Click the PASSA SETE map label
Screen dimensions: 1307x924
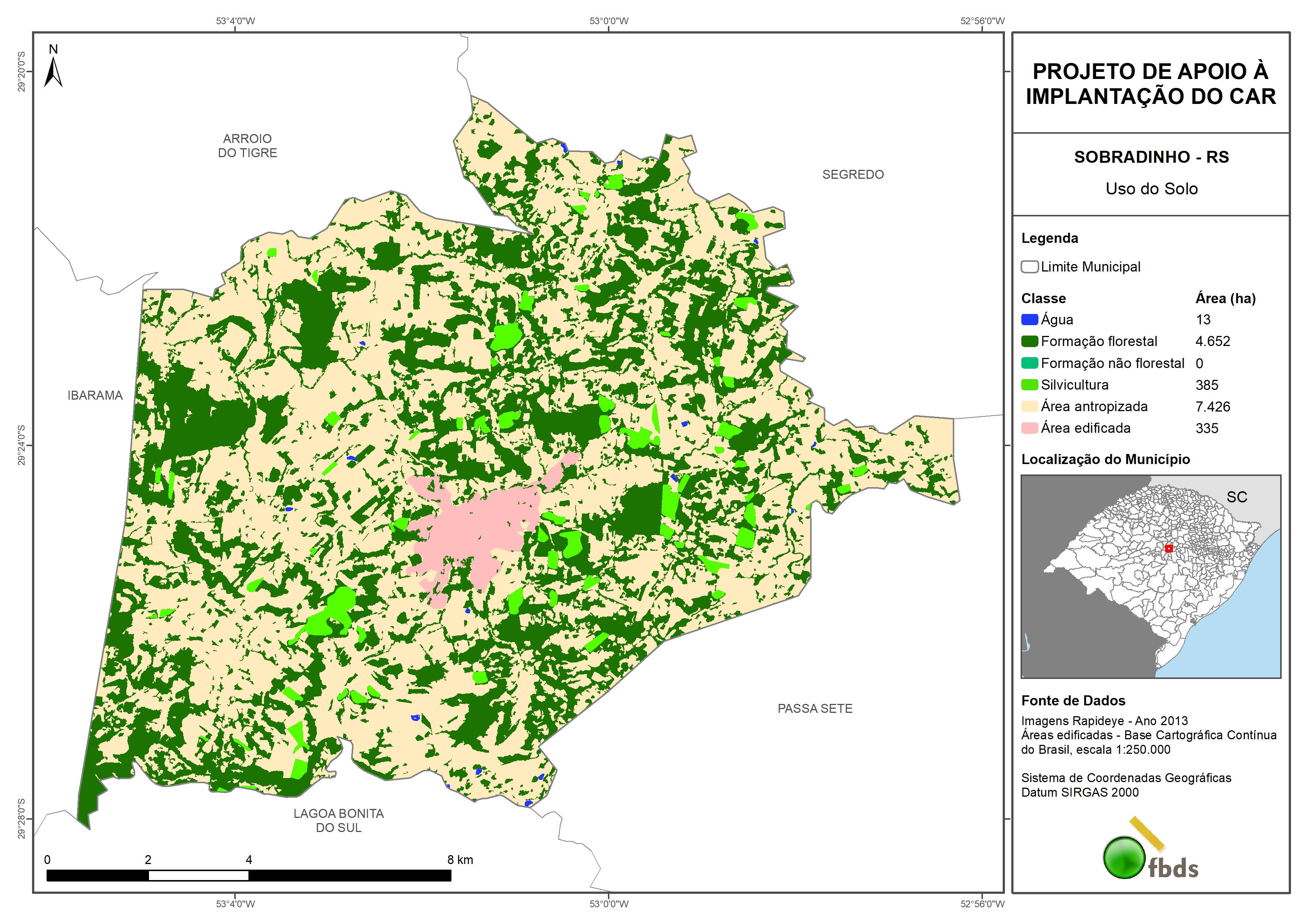tap(815, 708)
